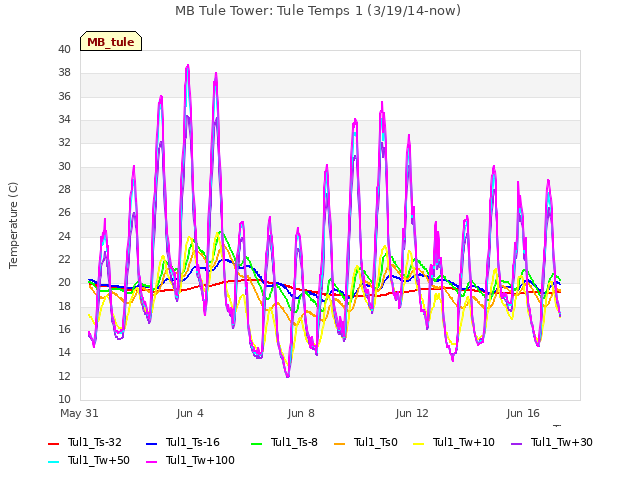Select the Tul1_Ts-8 legend label
This screenshot has height=480, width=640.
click(x=294, y=442)
